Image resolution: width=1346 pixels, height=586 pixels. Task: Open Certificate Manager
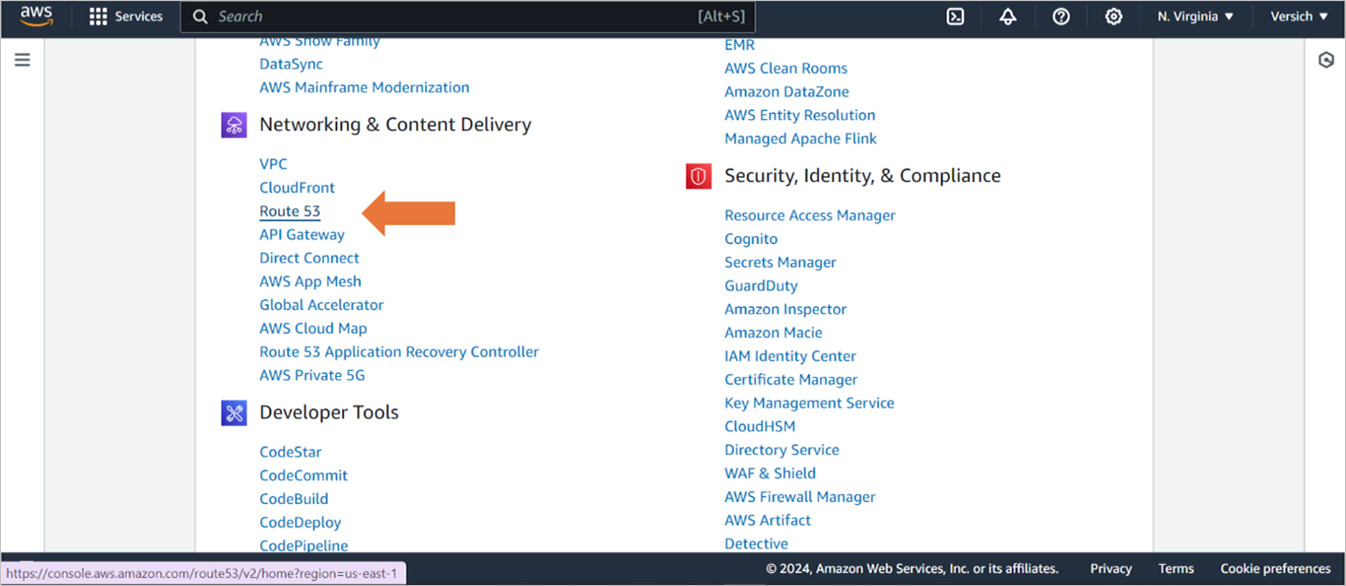click(791, 380)
